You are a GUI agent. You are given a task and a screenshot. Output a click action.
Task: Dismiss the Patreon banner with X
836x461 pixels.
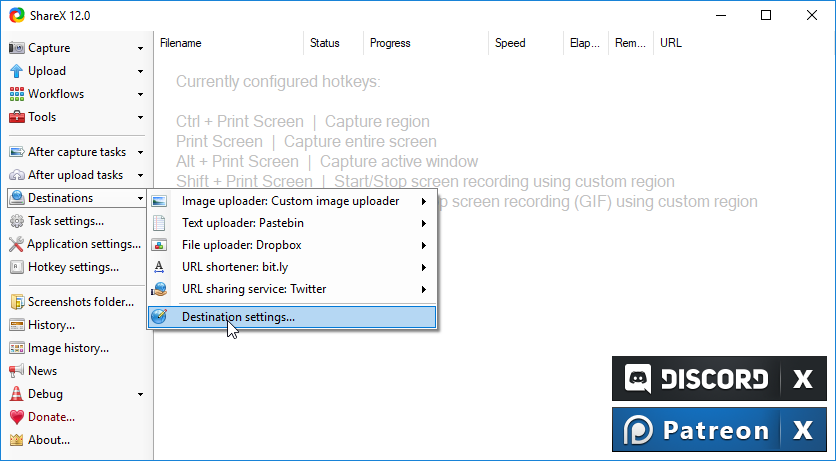click(803, 430)
